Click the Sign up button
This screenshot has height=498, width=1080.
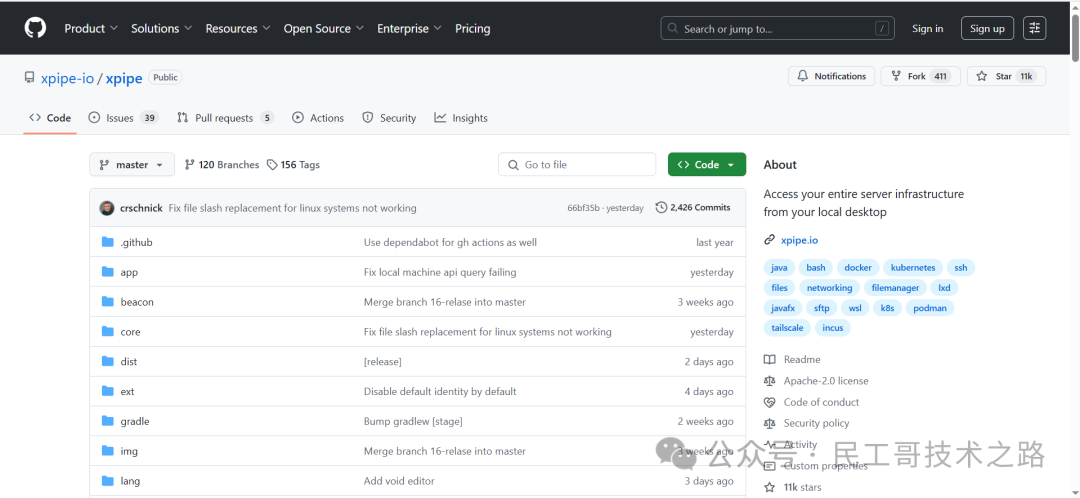pyautogui.click(x=987, y=28)
